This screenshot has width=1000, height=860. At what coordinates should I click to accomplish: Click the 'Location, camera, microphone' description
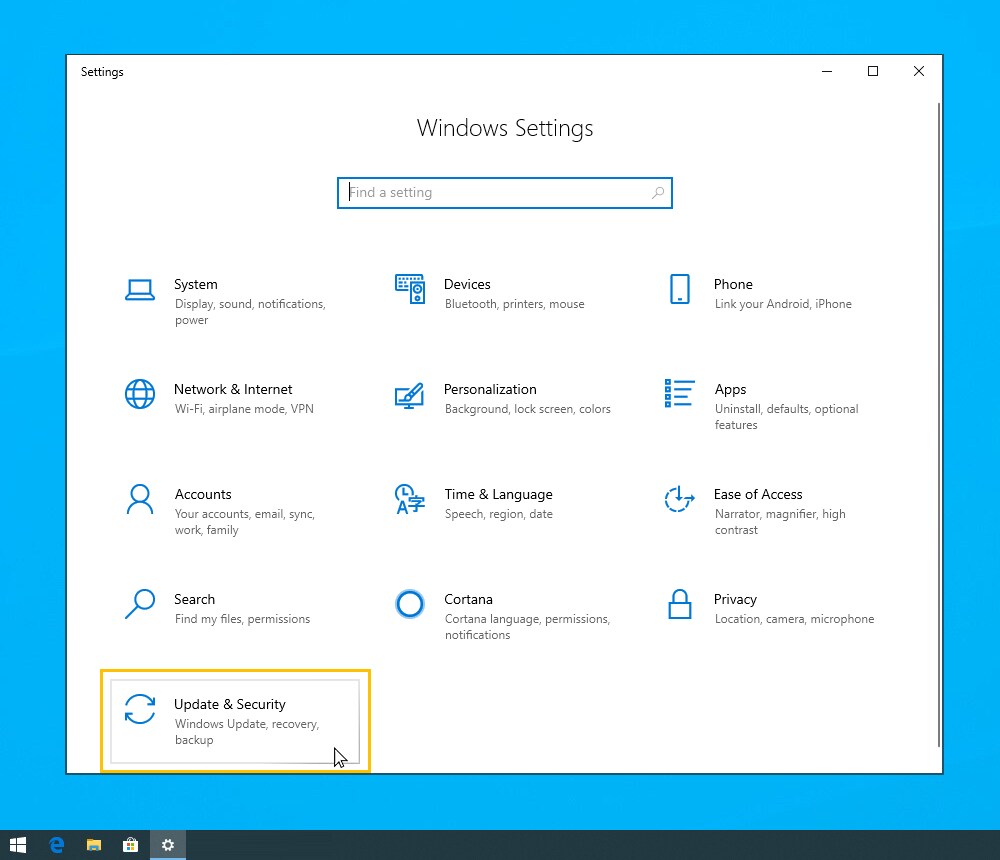tap(794, 618)
